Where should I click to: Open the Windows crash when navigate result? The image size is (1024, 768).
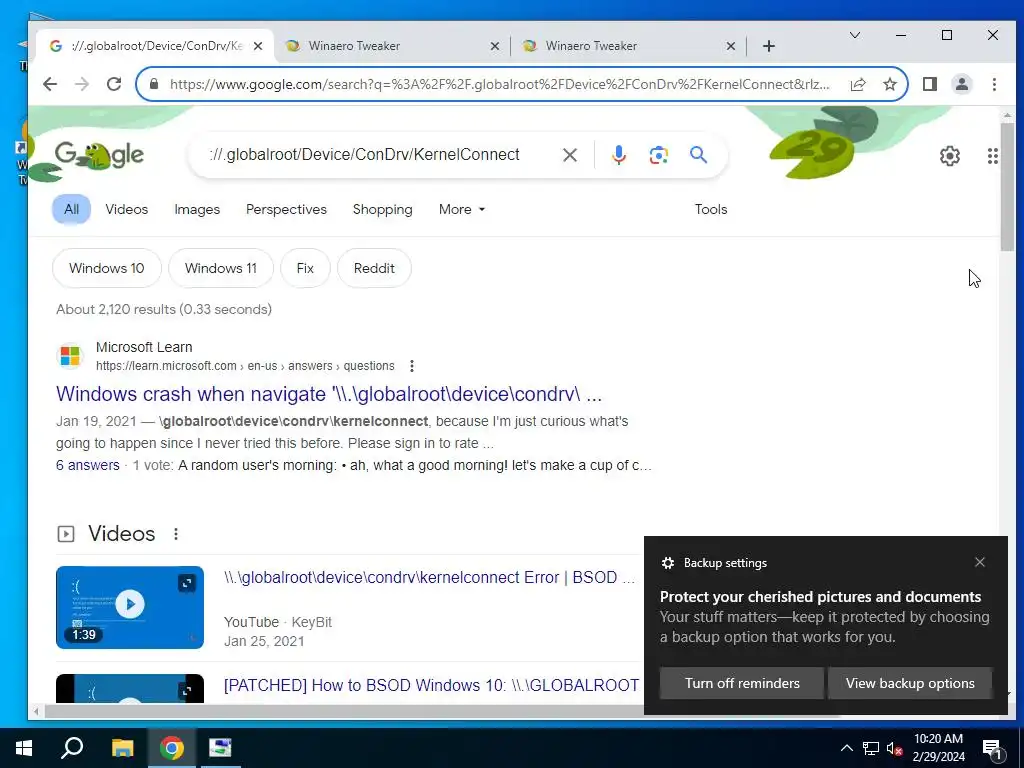[x=328, y=394]
